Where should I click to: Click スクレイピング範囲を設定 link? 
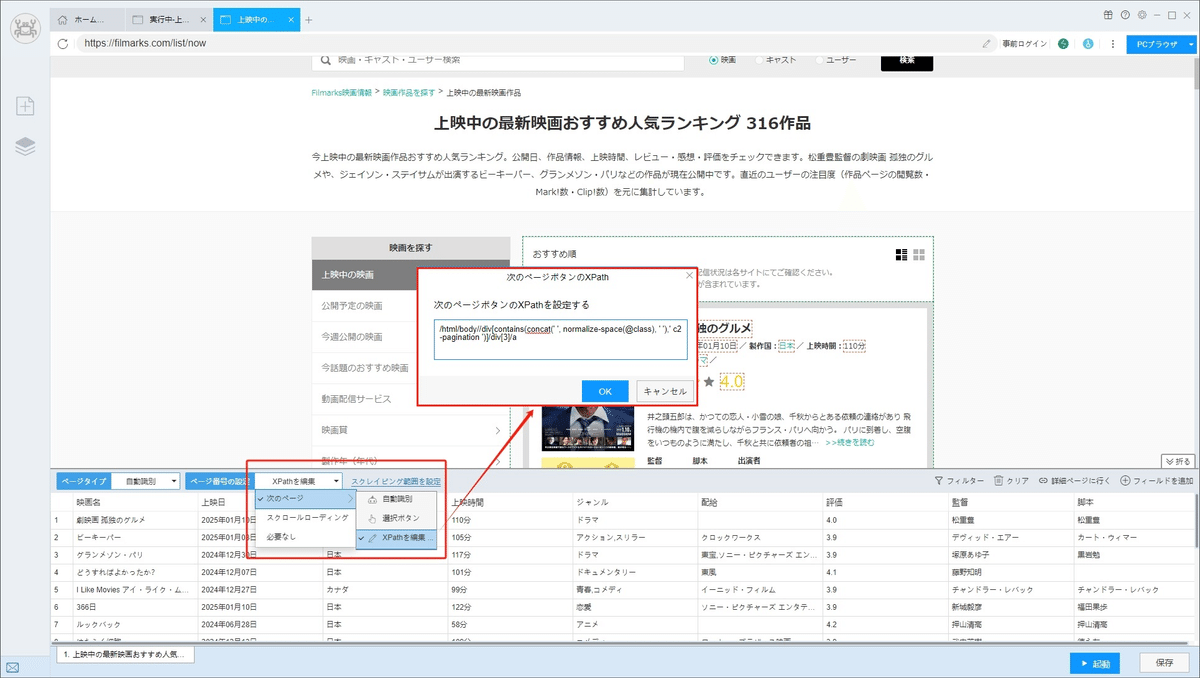[x=396, y=481]
